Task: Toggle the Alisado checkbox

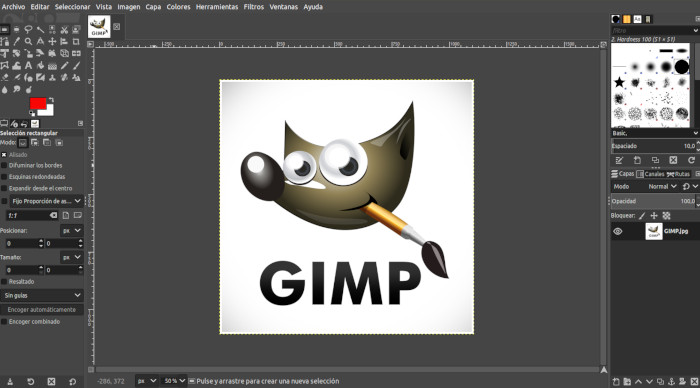Action: point(4,154)
